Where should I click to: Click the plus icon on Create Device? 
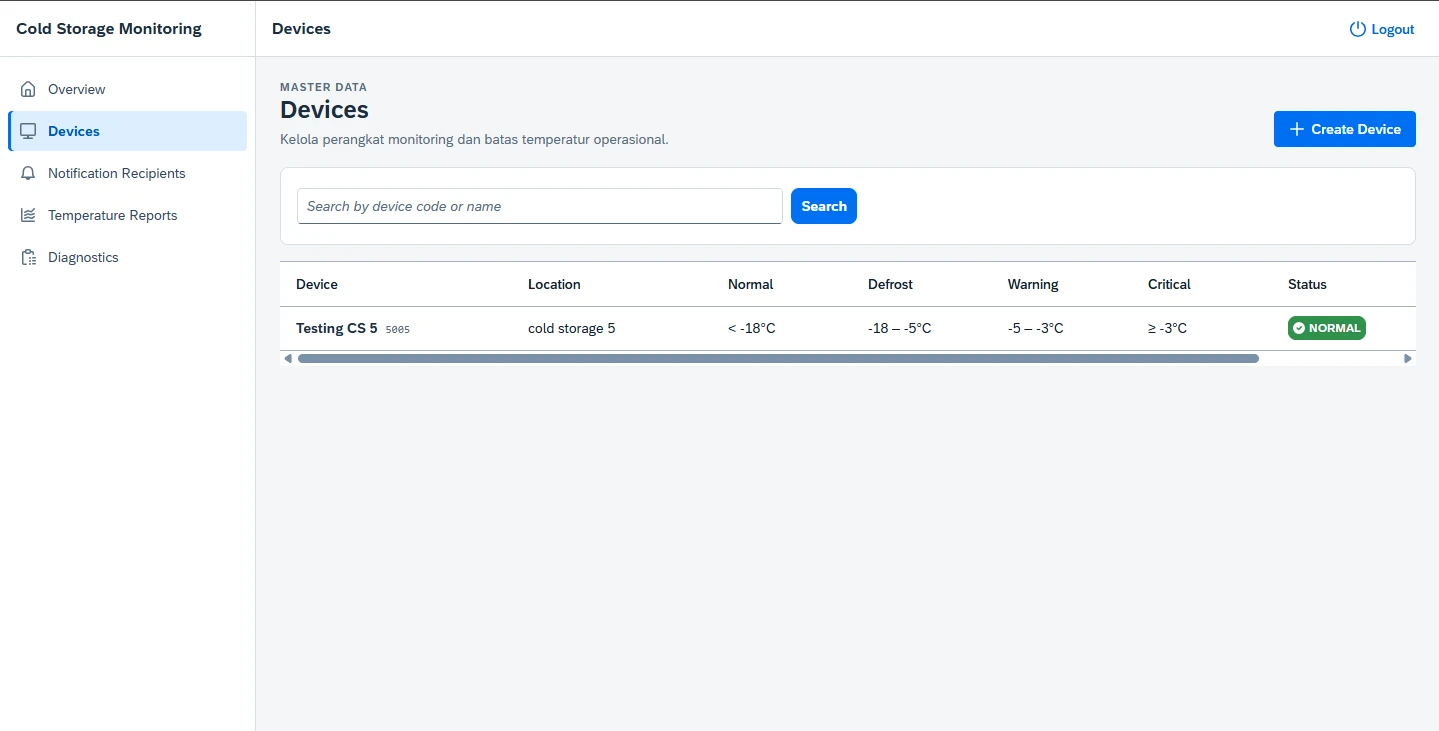(1296, 129)
